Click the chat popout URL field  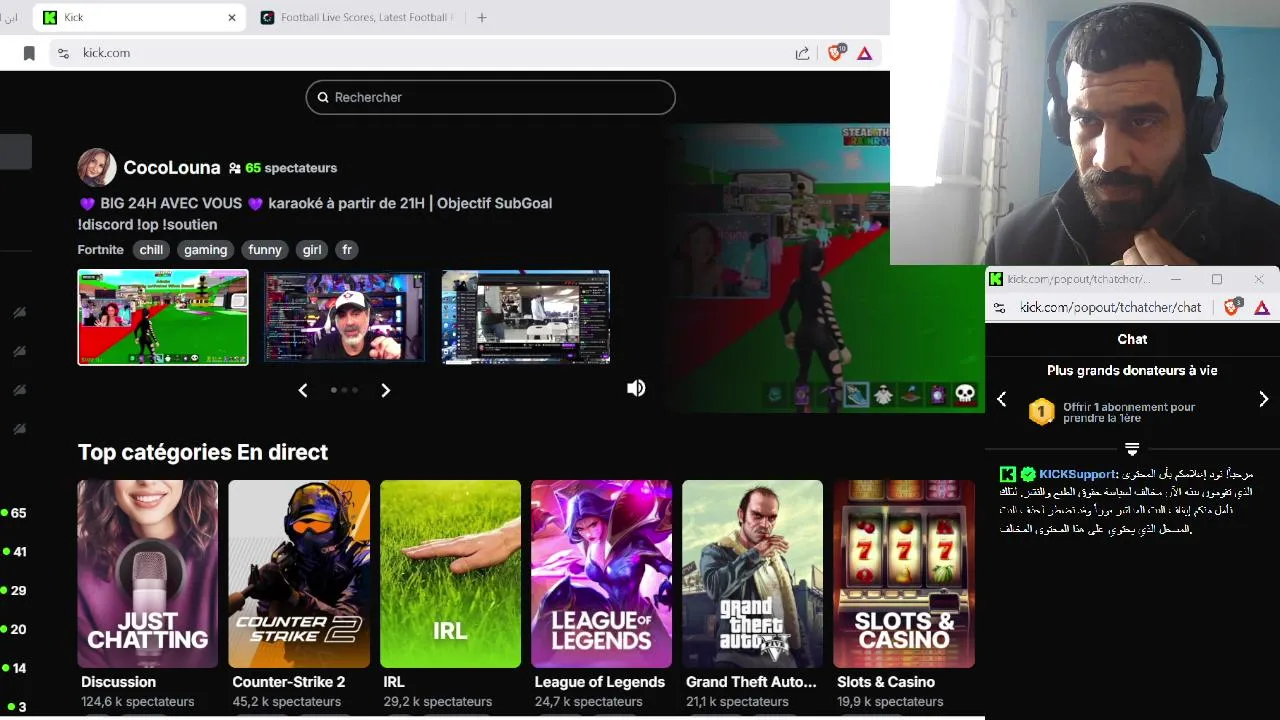pyautogui.click(x=1110, y=308)
